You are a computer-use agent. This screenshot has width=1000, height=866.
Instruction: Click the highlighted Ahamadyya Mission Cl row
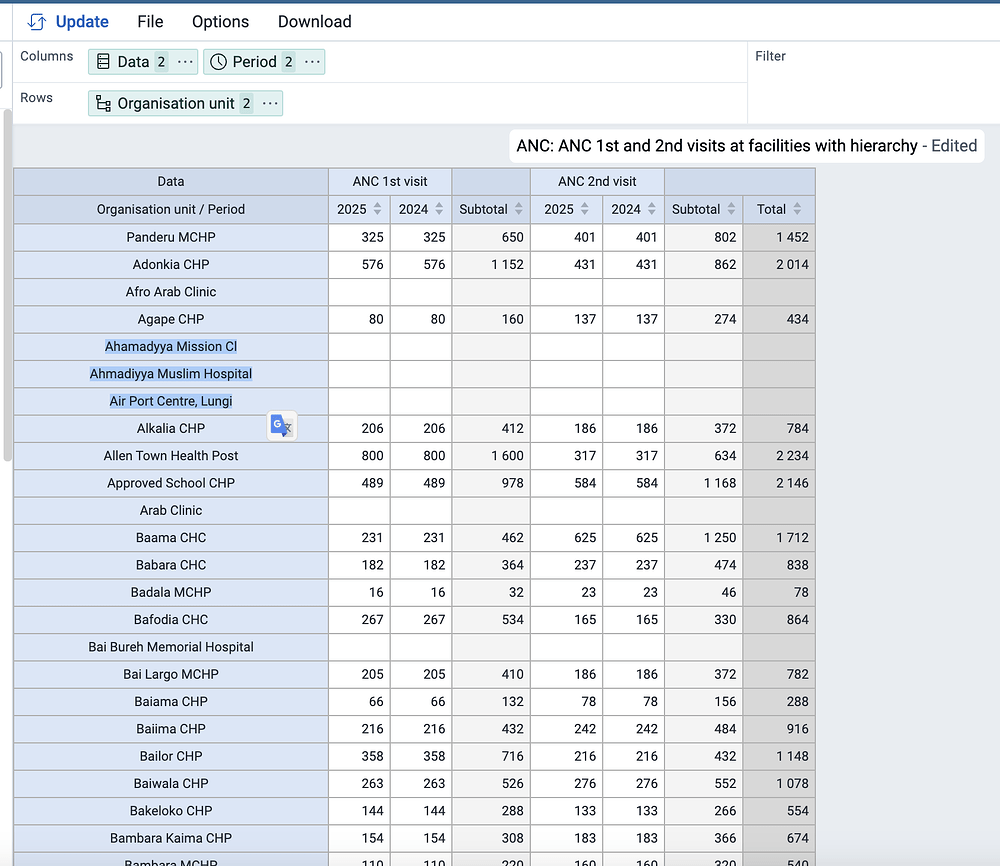pyautogui.click(x=171, y=347)
